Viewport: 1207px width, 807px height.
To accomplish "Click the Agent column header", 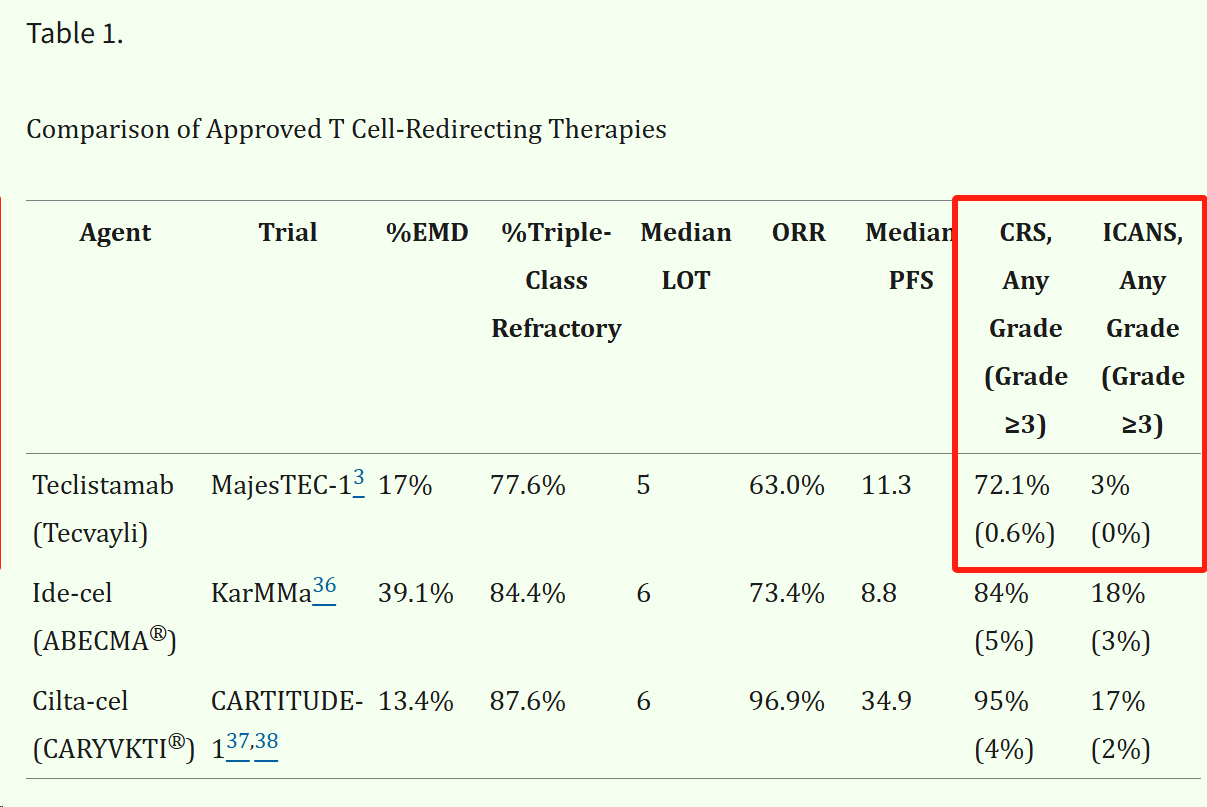I will (x=116, y=233).
